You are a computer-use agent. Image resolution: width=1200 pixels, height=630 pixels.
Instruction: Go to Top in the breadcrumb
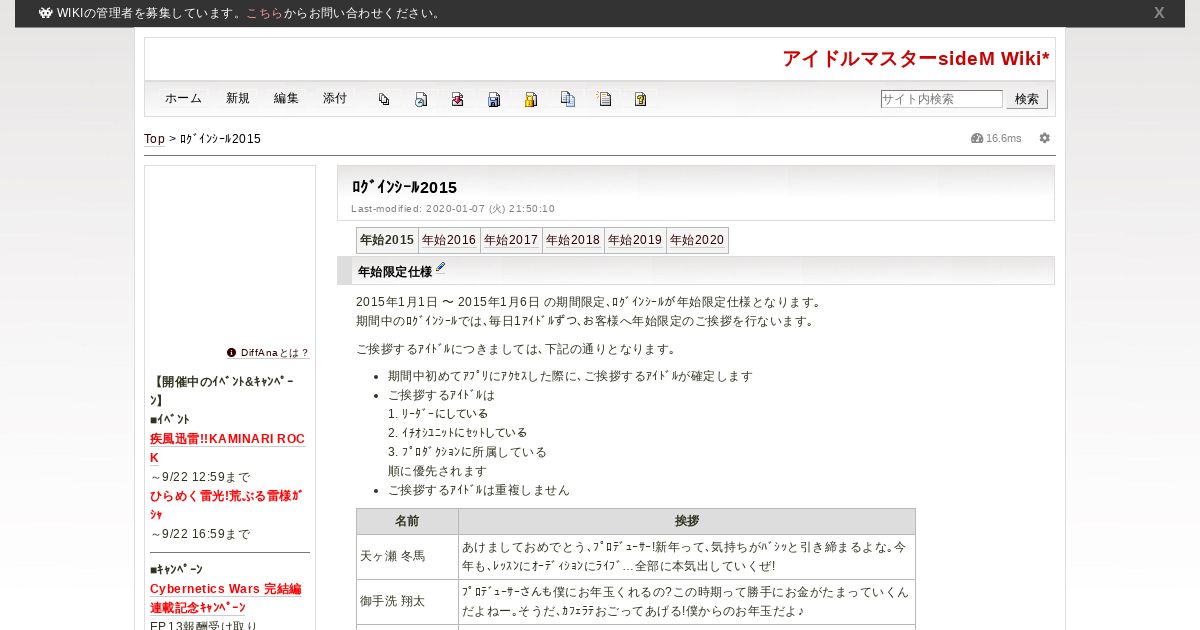[154, 139]
